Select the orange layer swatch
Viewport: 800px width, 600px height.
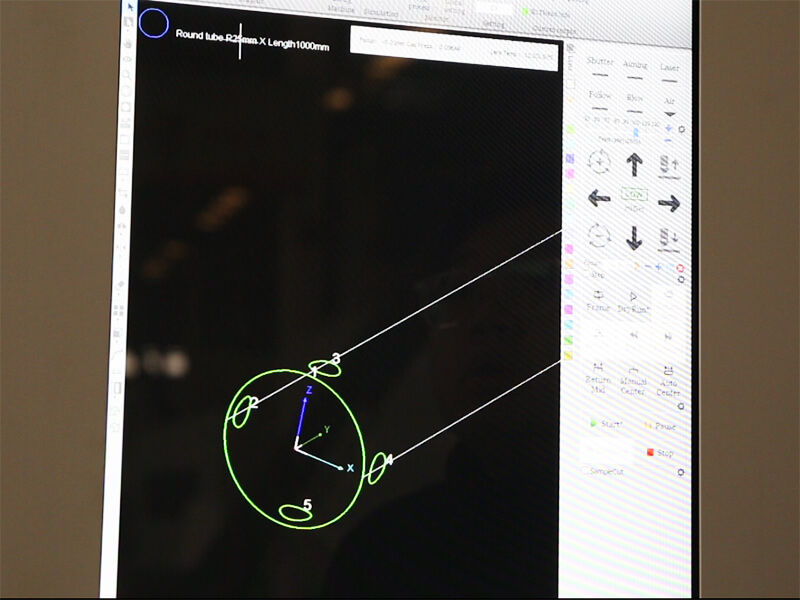click(x=569, y=264)
